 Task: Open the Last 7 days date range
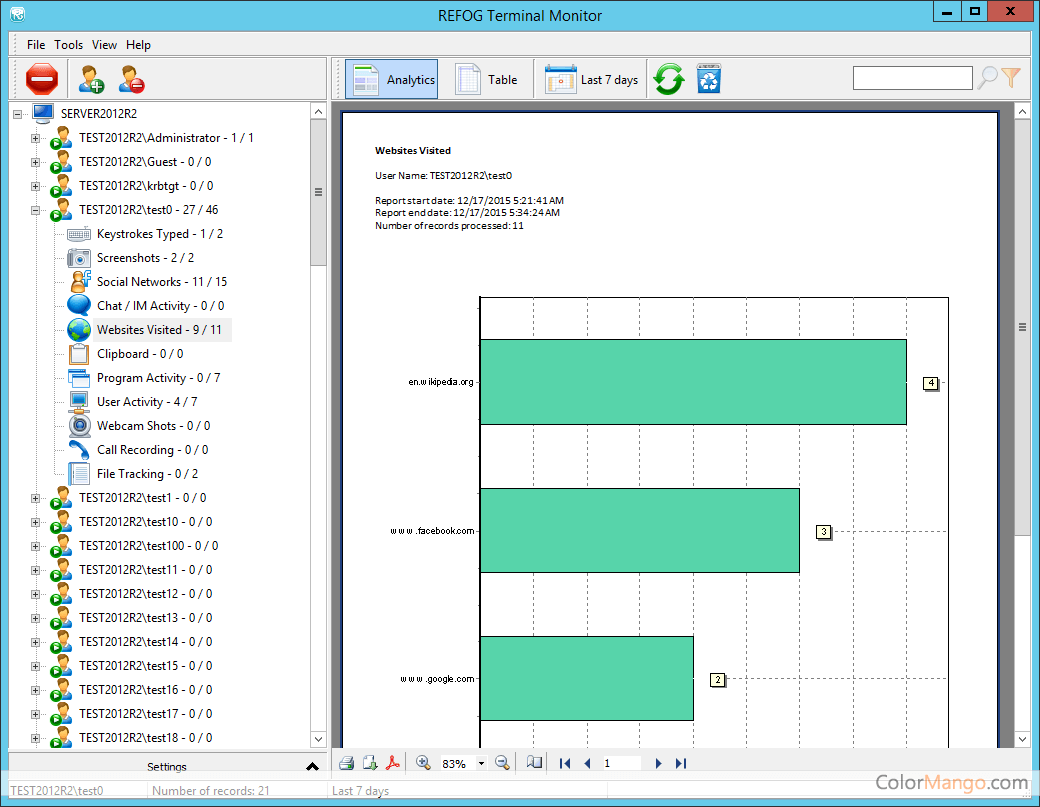point(592,79)
